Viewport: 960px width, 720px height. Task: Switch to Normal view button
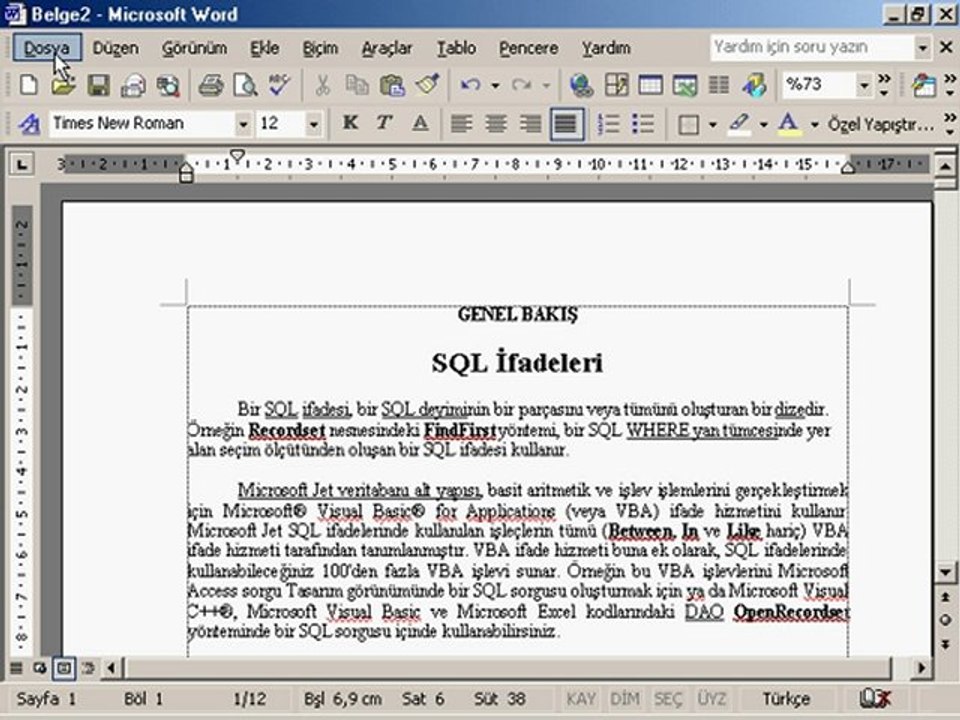tap(17, 668)
